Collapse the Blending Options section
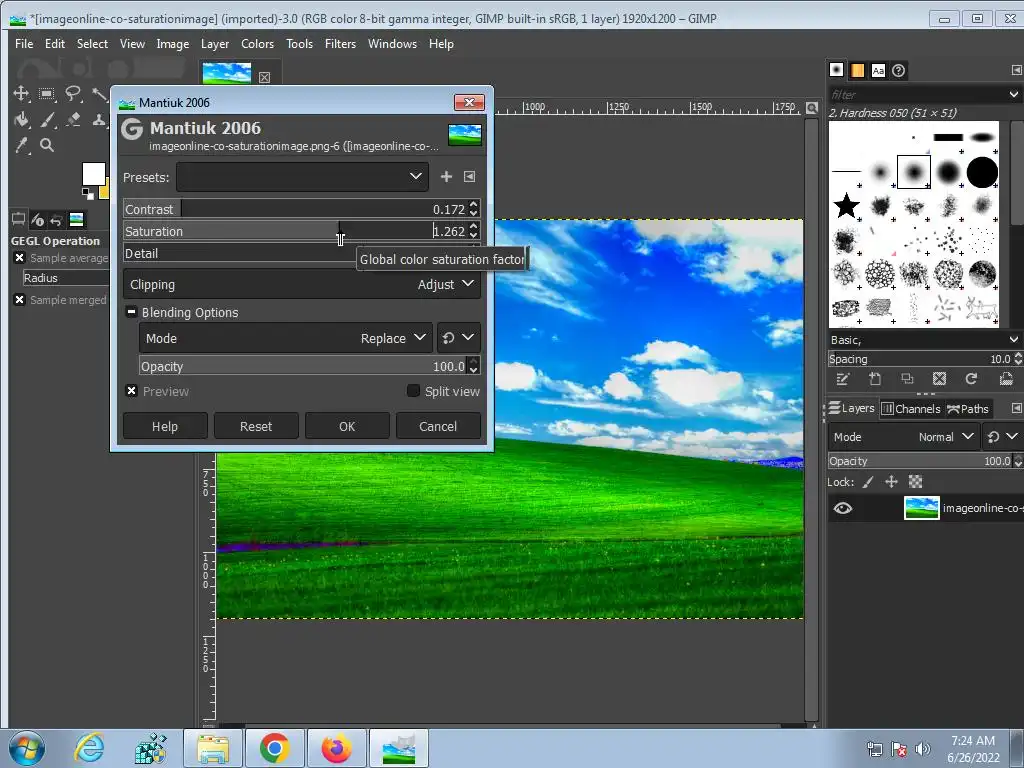This screenshot has height=768, width=1024. tap(131, 312)
